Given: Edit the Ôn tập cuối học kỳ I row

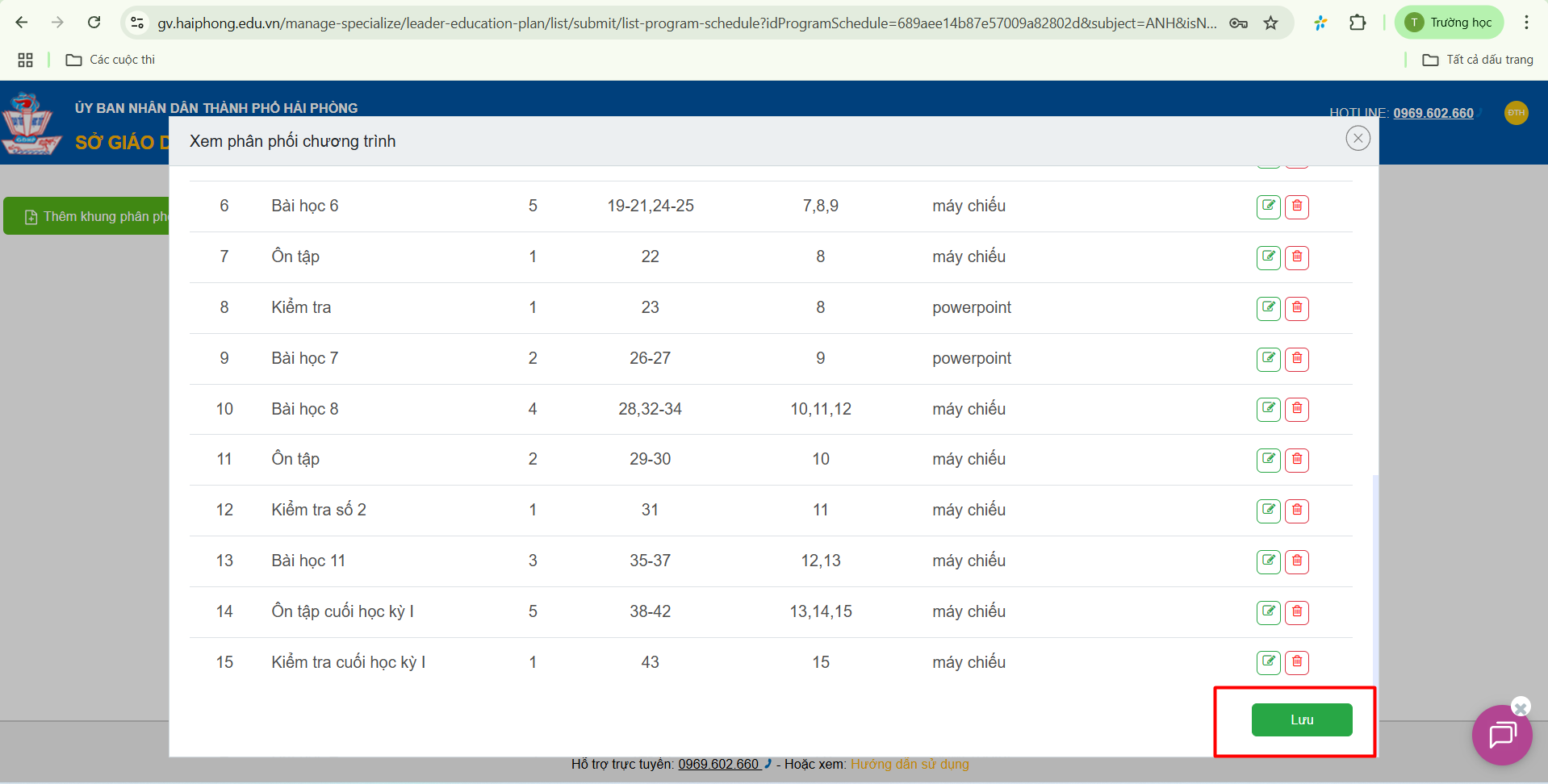Looking at the screenshot, I should click(x=1268, y=612).
